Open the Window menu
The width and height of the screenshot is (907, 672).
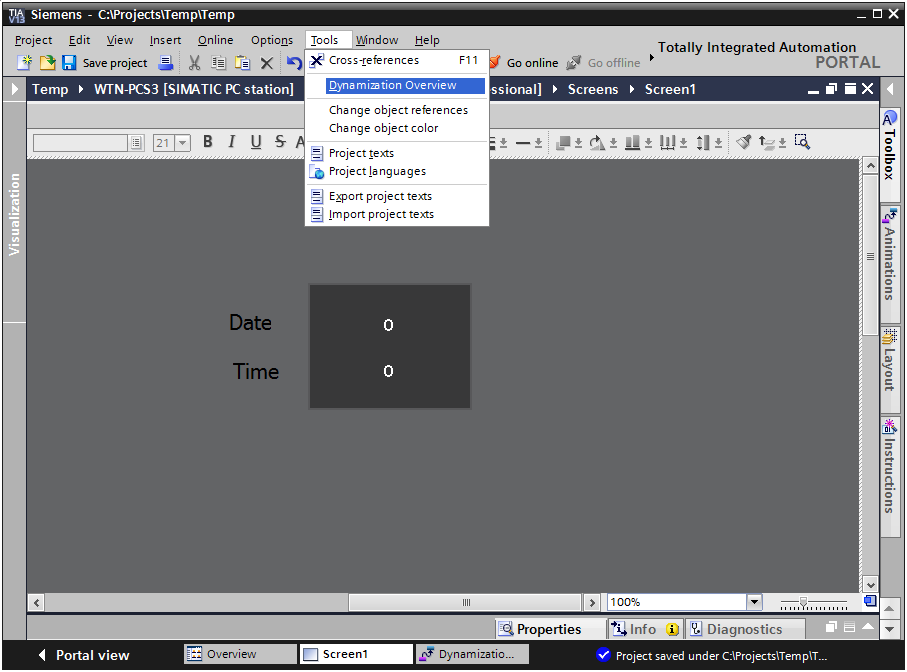click(x=377, y=40)
